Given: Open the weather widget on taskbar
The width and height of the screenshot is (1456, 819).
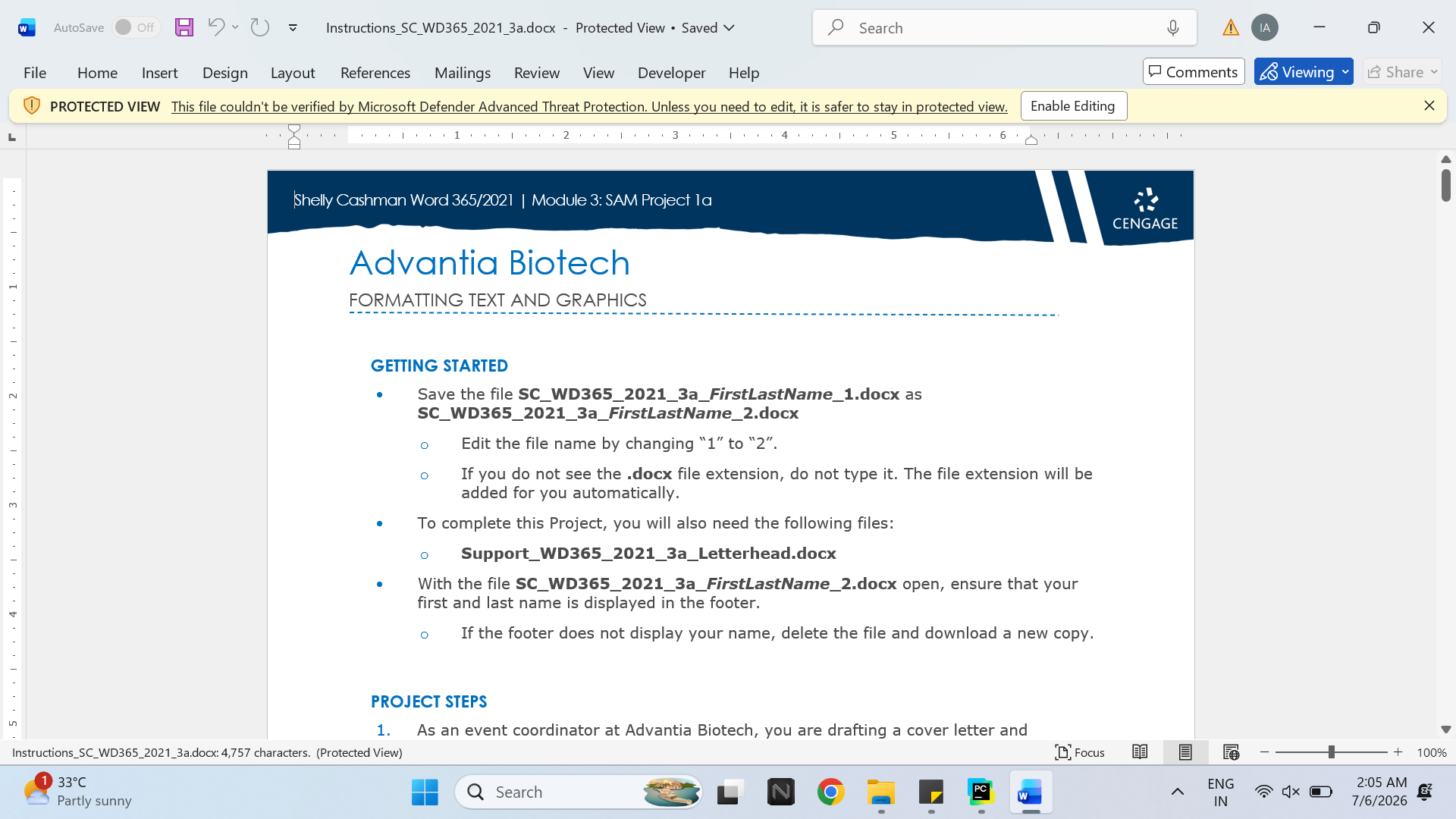Looking at the screenshot, I should coord(77,792).
